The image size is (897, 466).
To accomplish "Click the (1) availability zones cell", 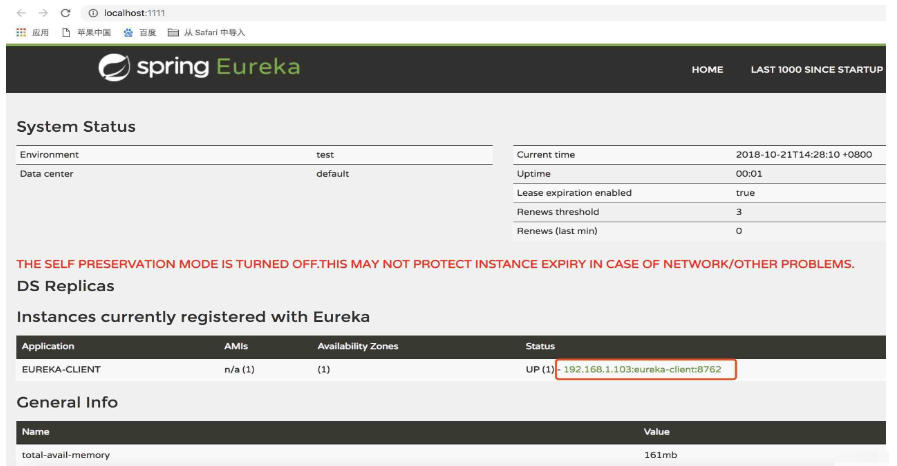I will click(x=324, y=369).
